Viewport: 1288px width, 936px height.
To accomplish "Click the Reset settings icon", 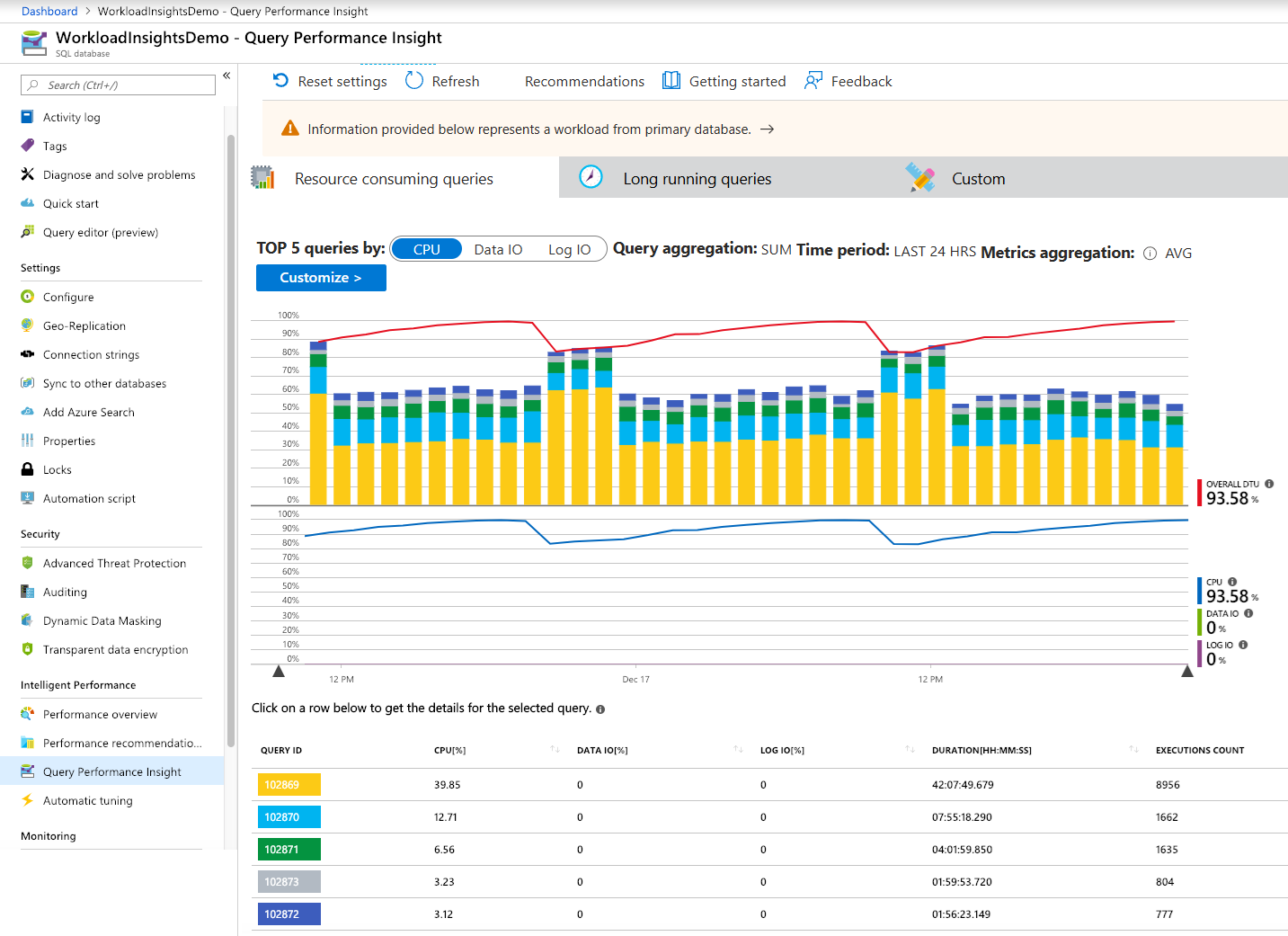I will [280, 81].
